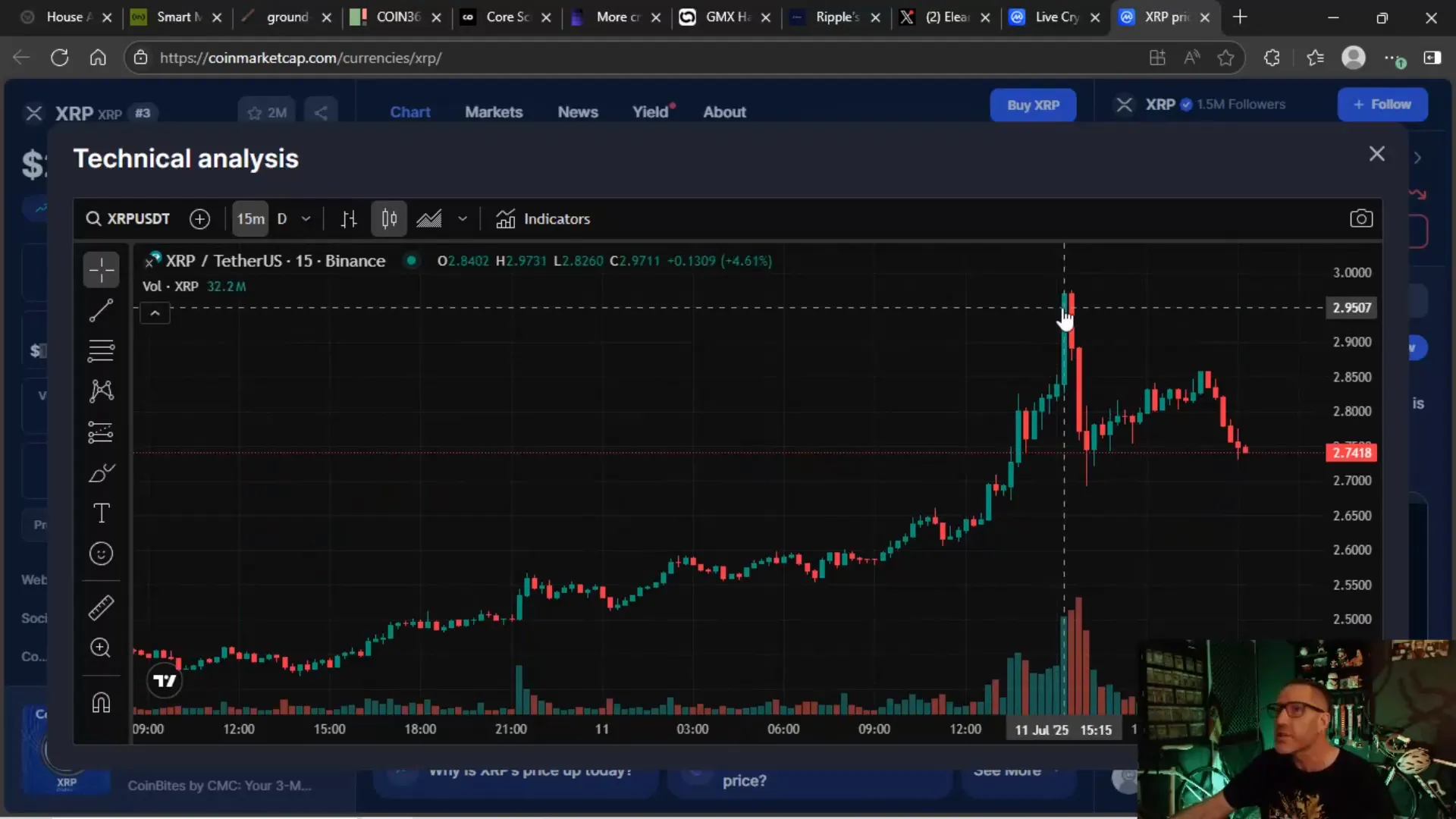Select the pattern drawing tool
Screen dimensions: 1456x819
101,391
